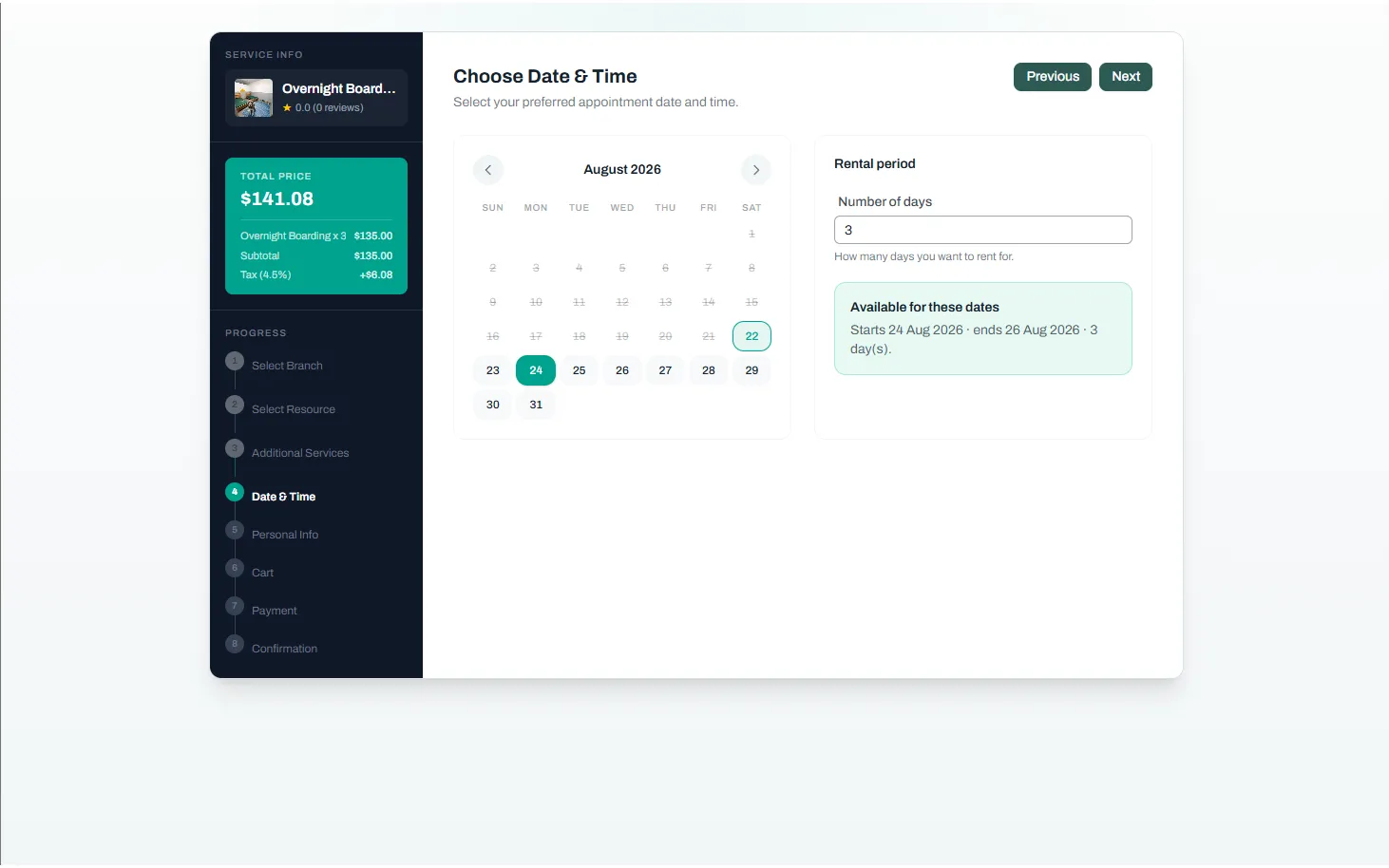Click the Next button
Image resolution: width=1389 pixels, height=868 pixels.
pyautogui.click(x=1125, y=77)
